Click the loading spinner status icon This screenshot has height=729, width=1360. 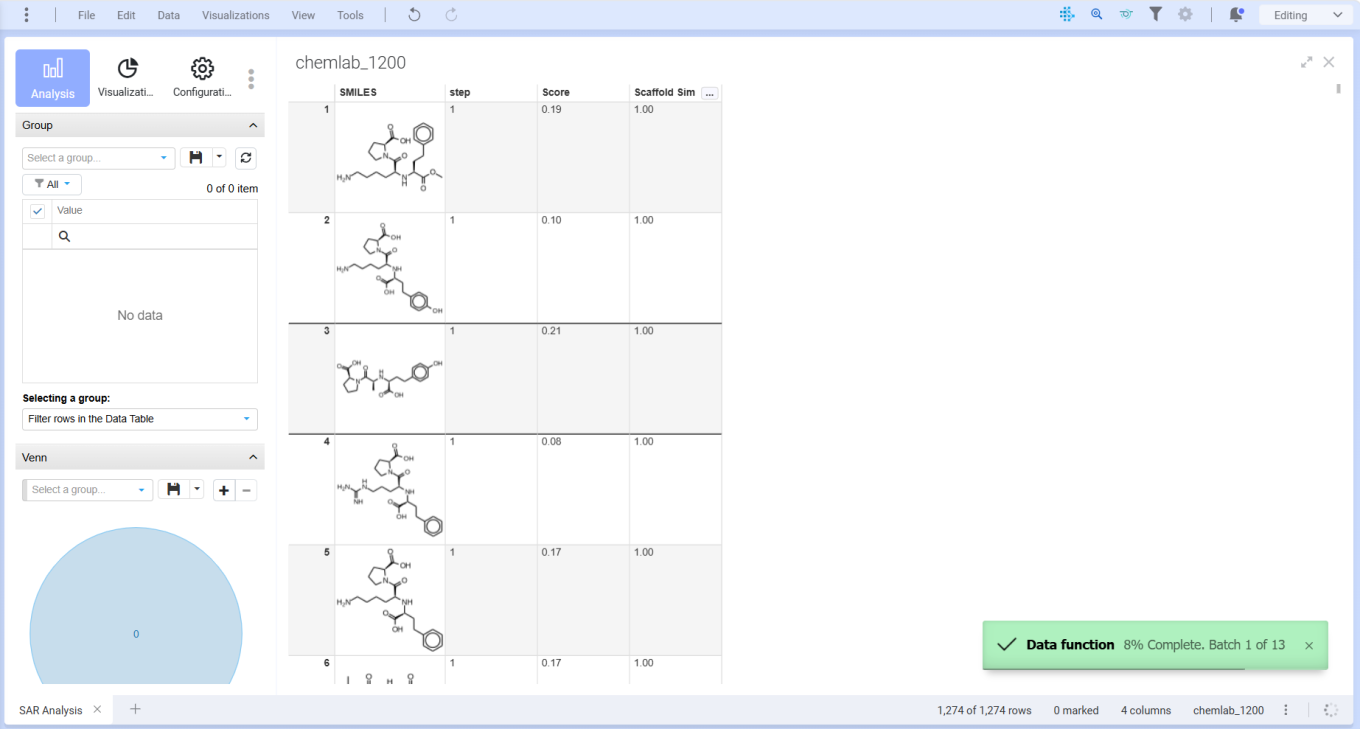(x=1331, y=711)
